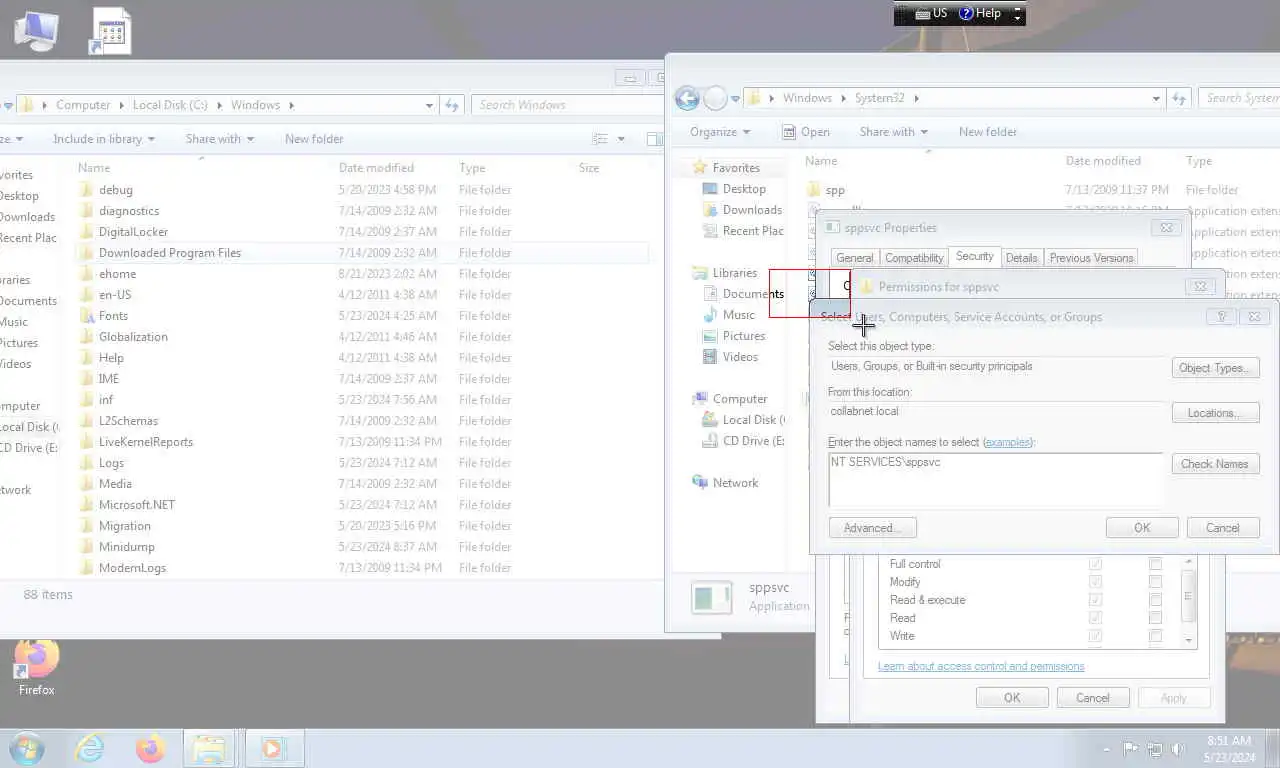Open view options arrow in Windows folder toolbar
Viewport: 1280px width, 768px height.
(621, 139)
